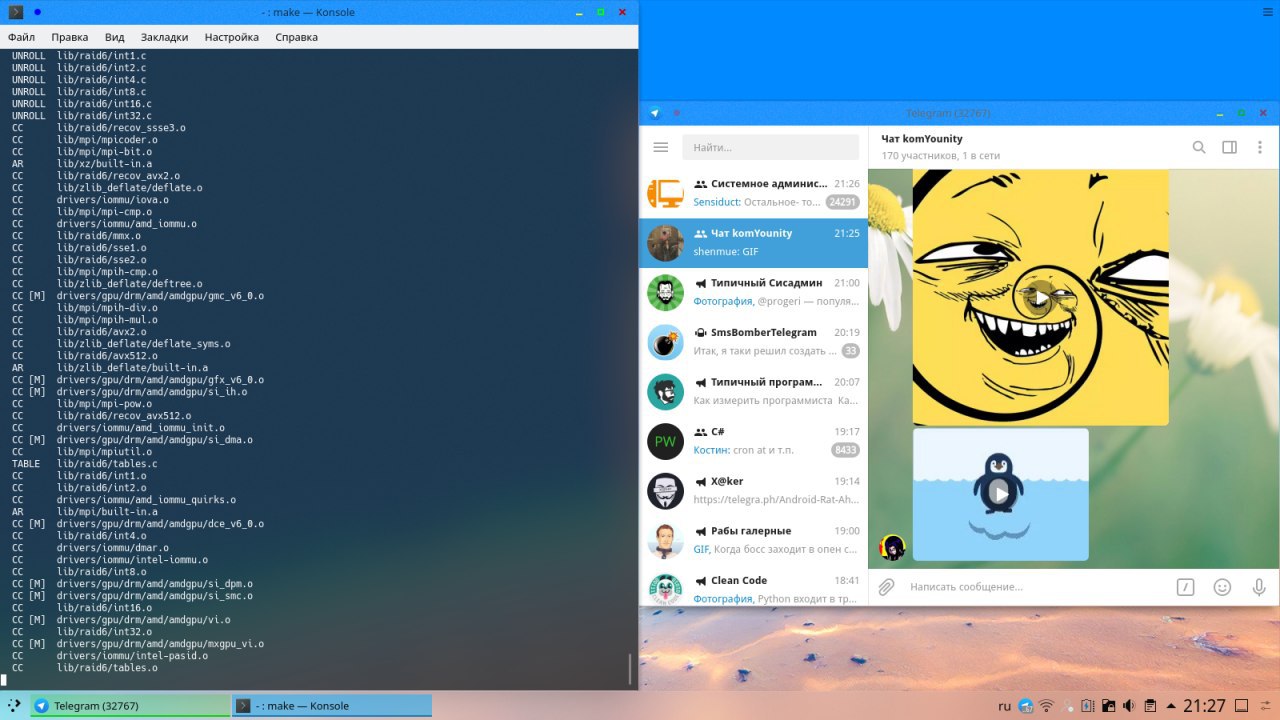Click the show desktop panel button
This screenshot has width=1280, height=720.
point(1243,706)
